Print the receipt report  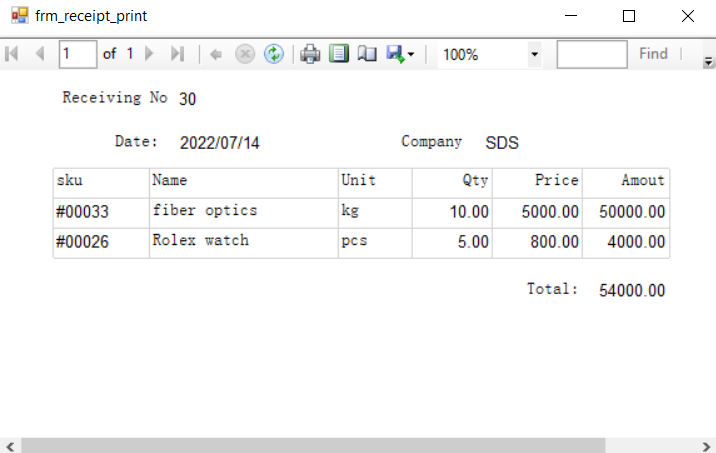[x=311, y=54]
